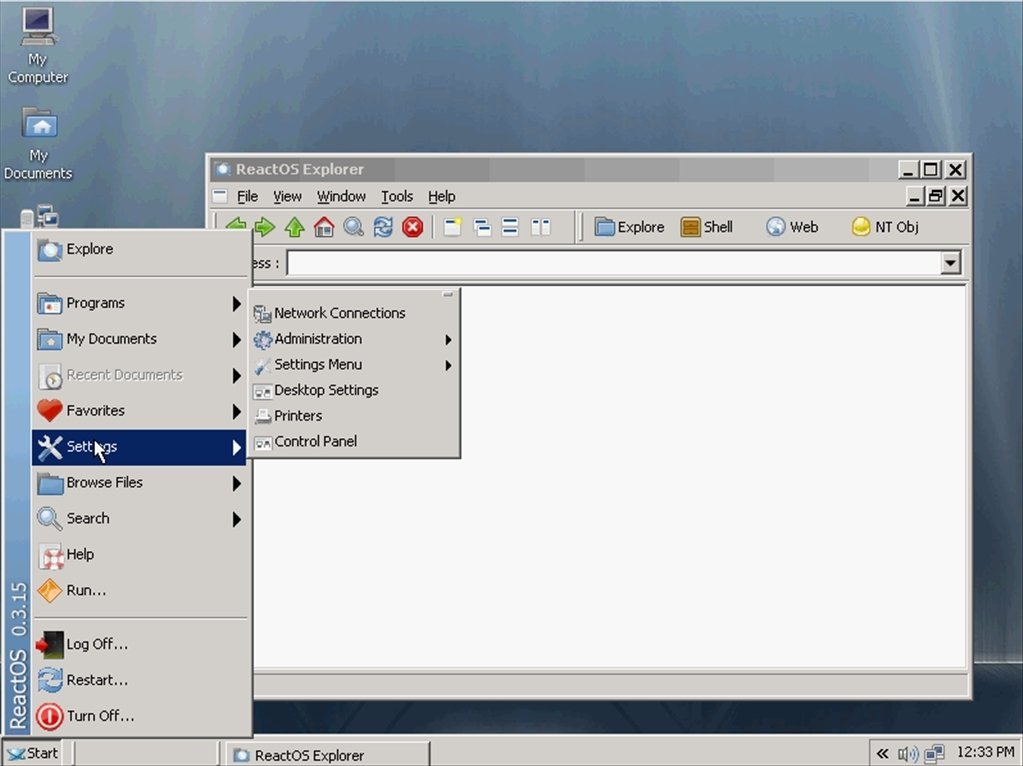1023x766 pixels.
Task: Open Network Connections from Settings submenu
Action: [x=354, y=313]
